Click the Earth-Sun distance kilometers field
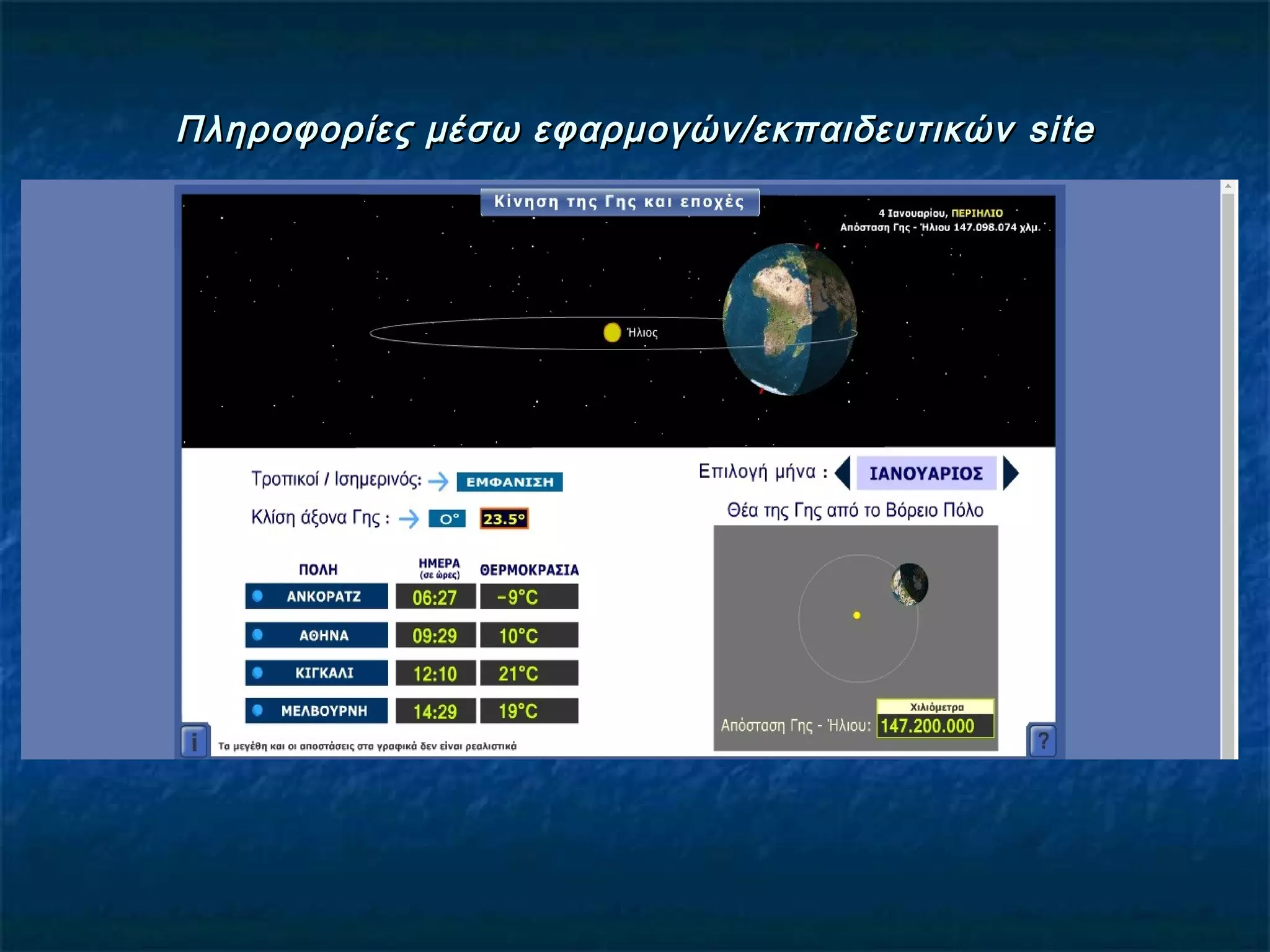 pos(935,726)
